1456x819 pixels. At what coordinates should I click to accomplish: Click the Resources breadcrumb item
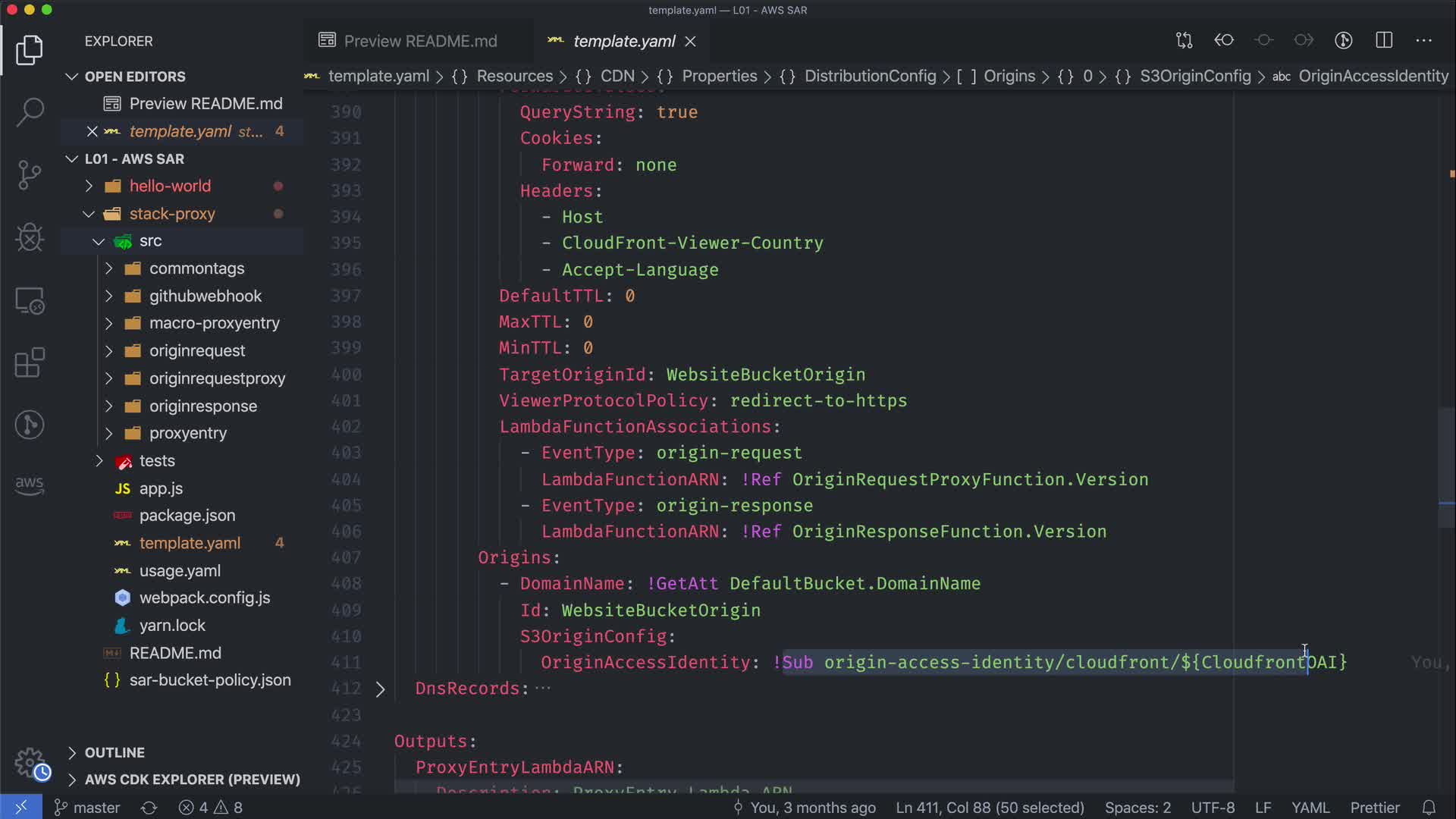[514, 76]
